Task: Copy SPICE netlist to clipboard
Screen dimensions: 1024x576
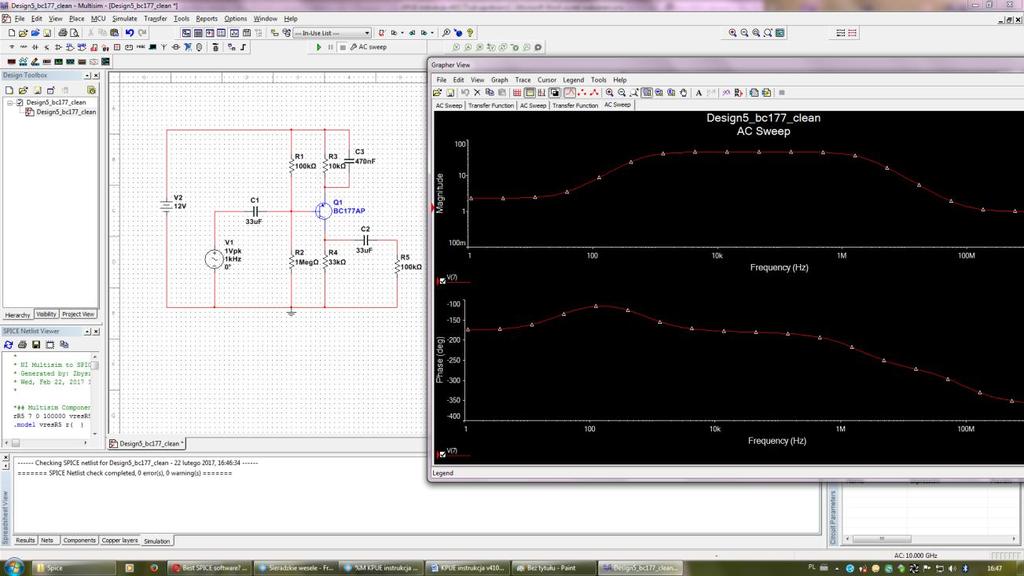Action: [64, 344]
